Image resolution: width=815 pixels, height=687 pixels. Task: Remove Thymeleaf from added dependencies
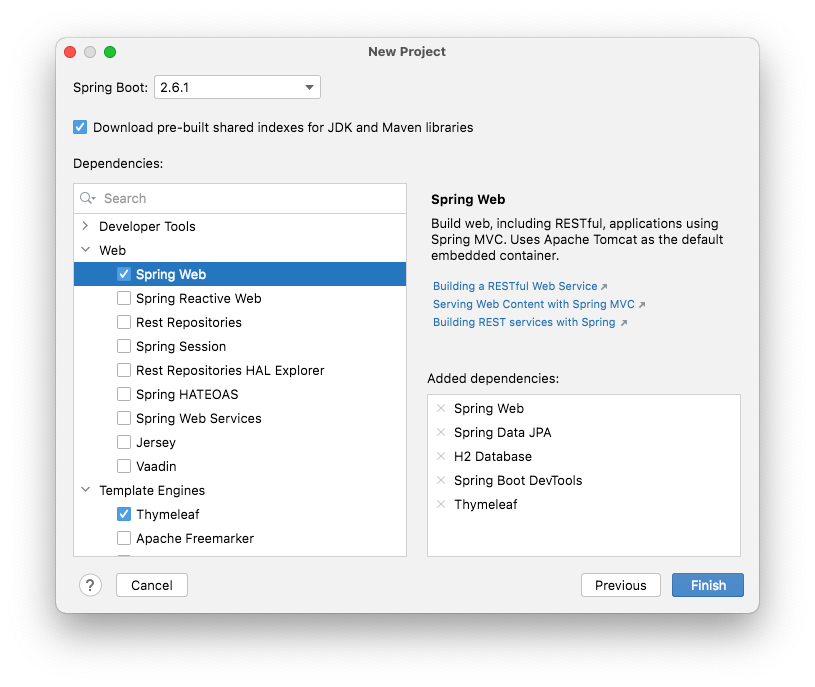[x=441, y=504]
